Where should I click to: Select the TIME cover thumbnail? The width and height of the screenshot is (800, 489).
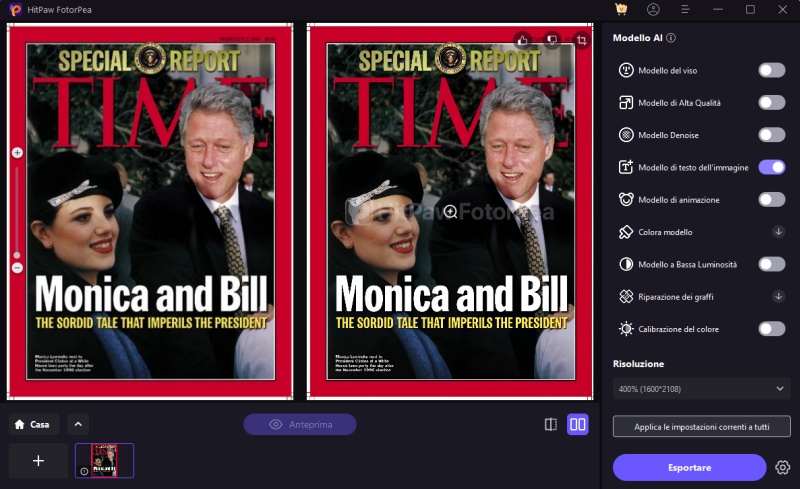click(105, 461)
